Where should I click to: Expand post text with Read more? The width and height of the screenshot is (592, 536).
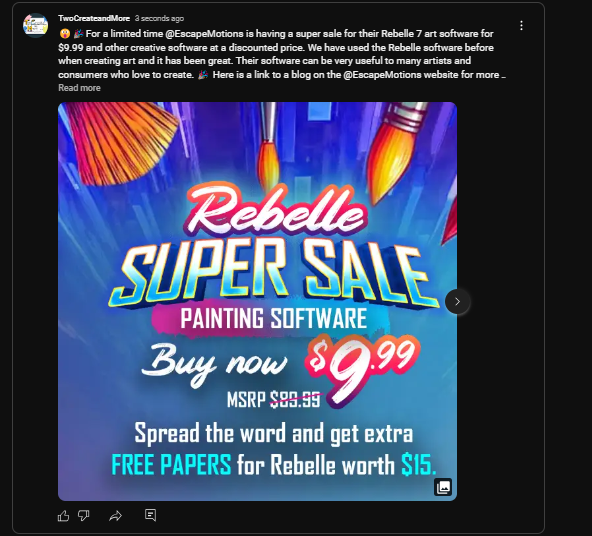click(x=79, y=88)
